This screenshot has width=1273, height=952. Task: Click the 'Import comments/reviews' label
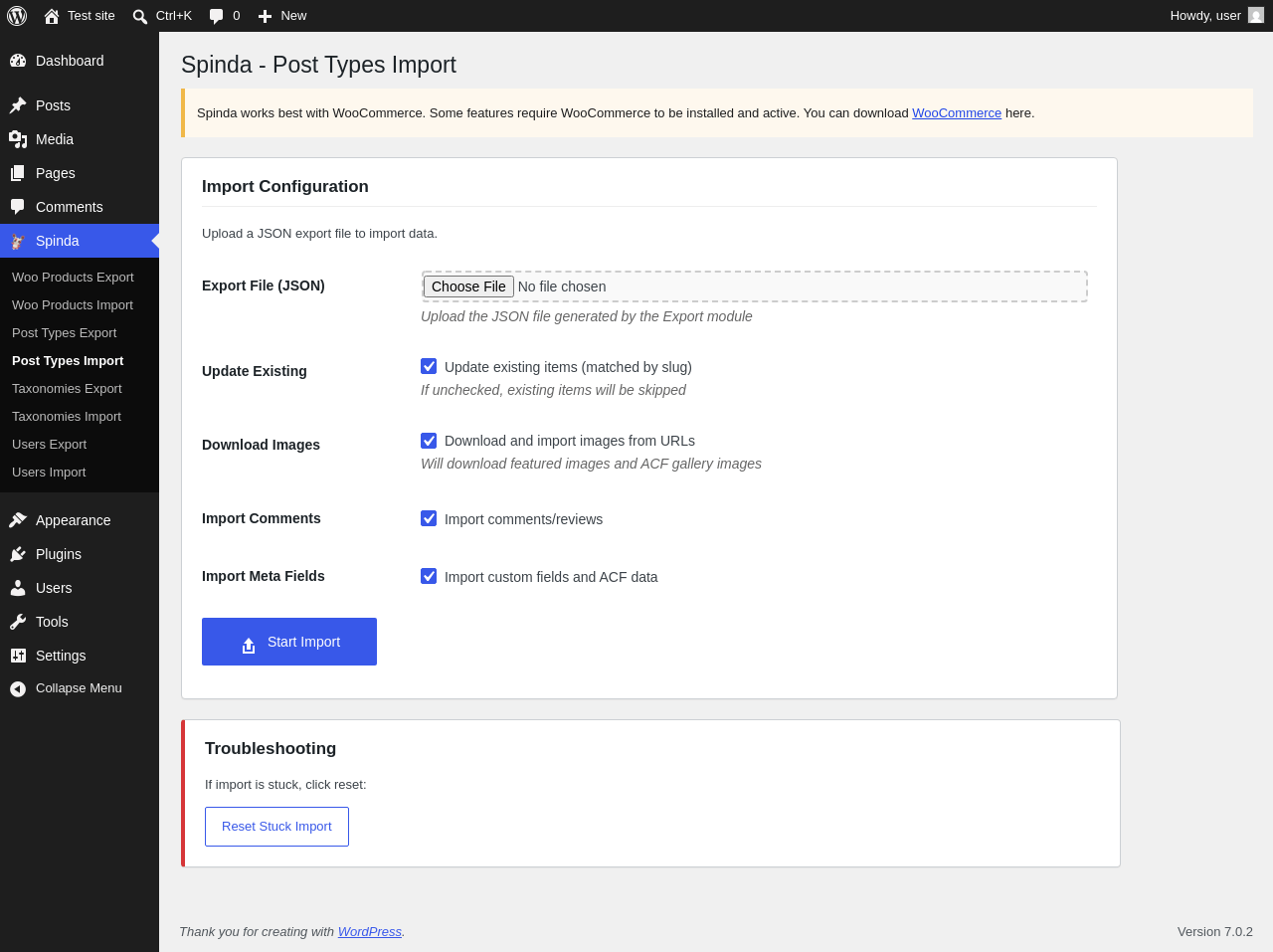pyautogui.click(x=523, y=519)
